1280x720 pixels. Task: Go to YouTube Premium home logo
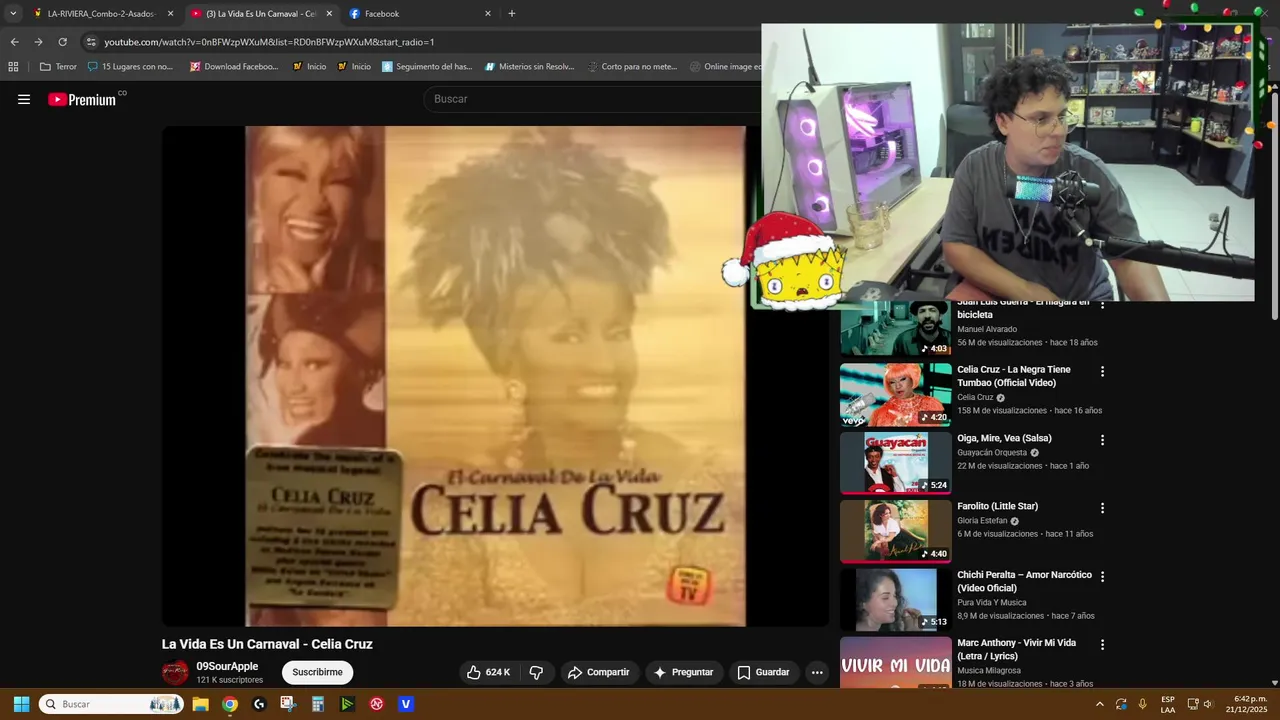[84, 99]
